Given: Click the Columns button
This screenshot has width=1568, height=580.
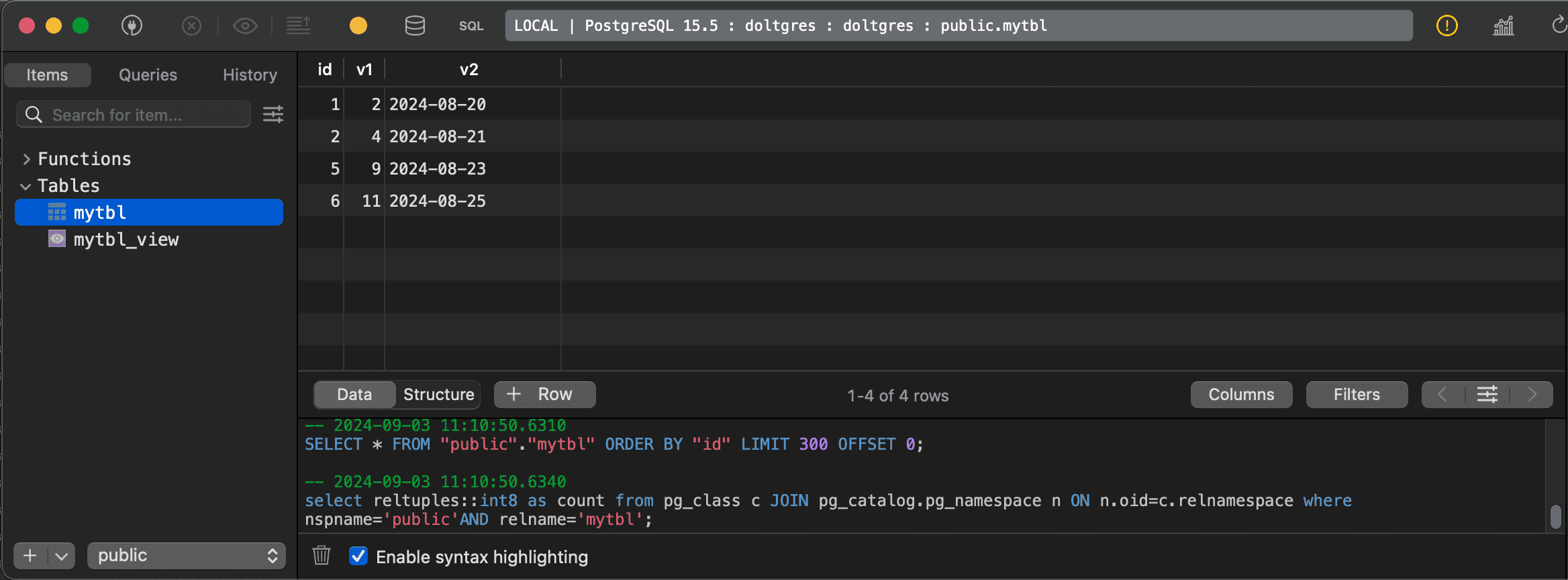Looking at the screenshot, I should (x=1241, y=395).
